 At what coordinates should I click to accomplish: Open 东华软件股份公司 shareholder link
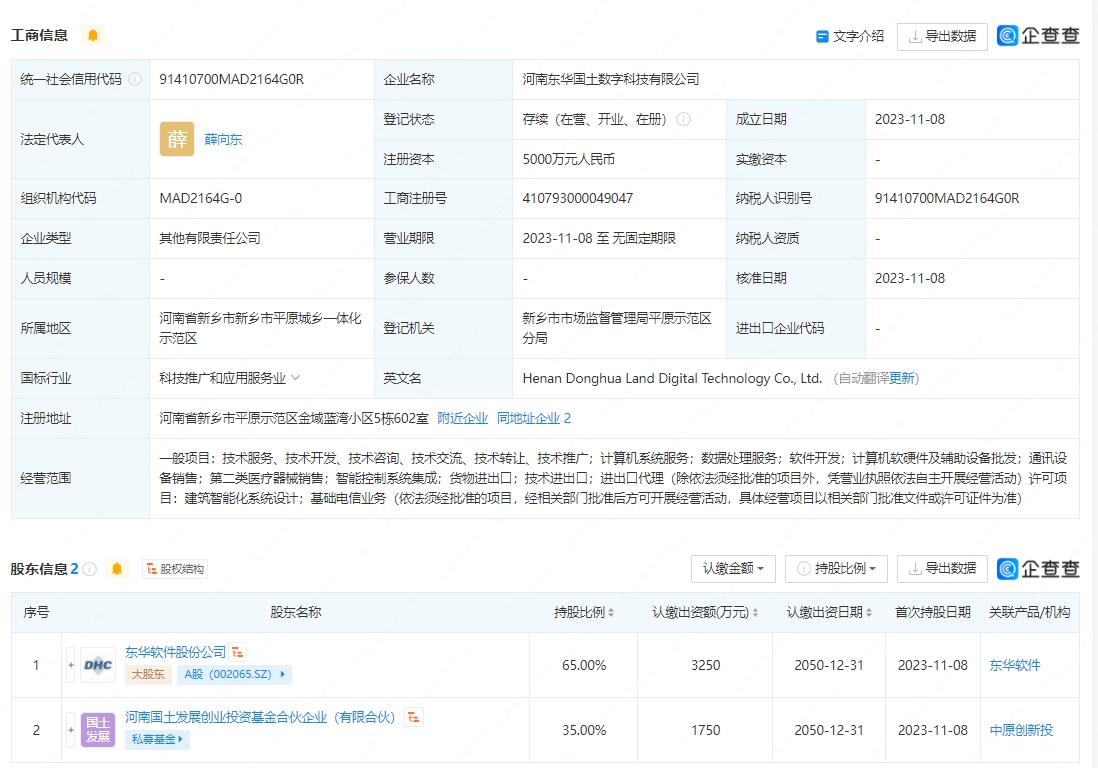pyautogui.click(x=175, y=652)
